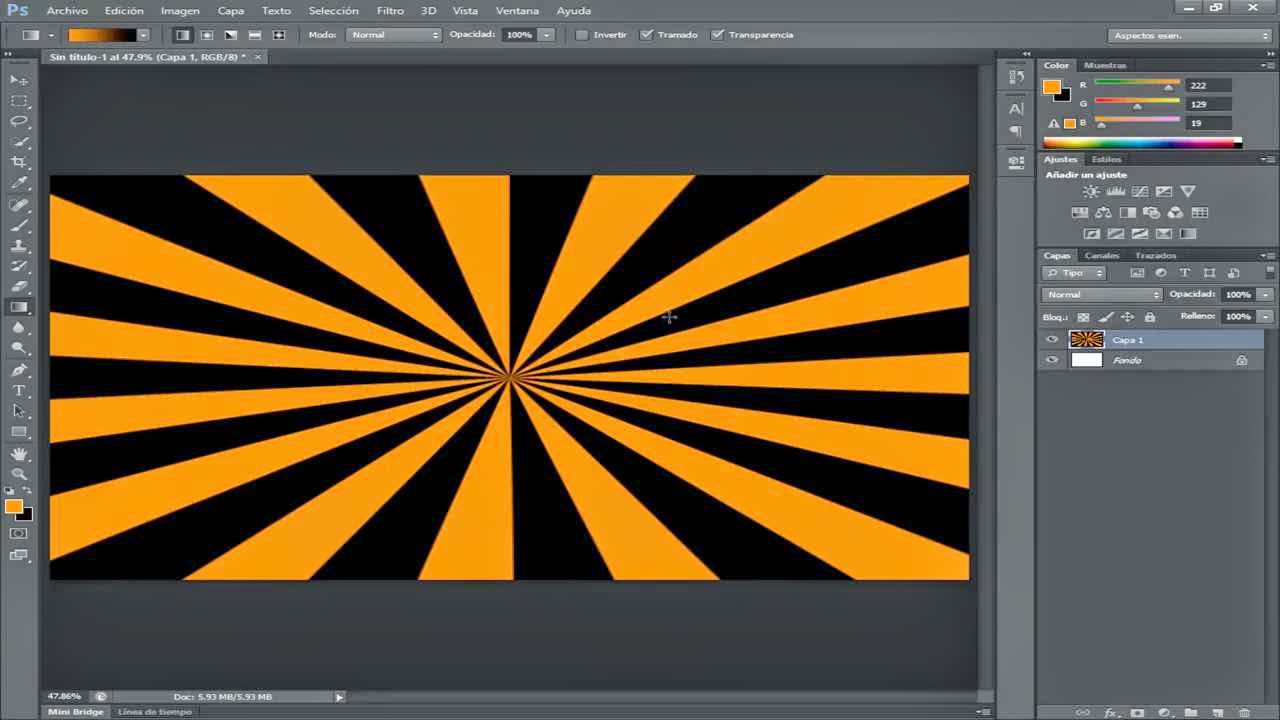Click the B value input field

click(x=1208, y=123)
